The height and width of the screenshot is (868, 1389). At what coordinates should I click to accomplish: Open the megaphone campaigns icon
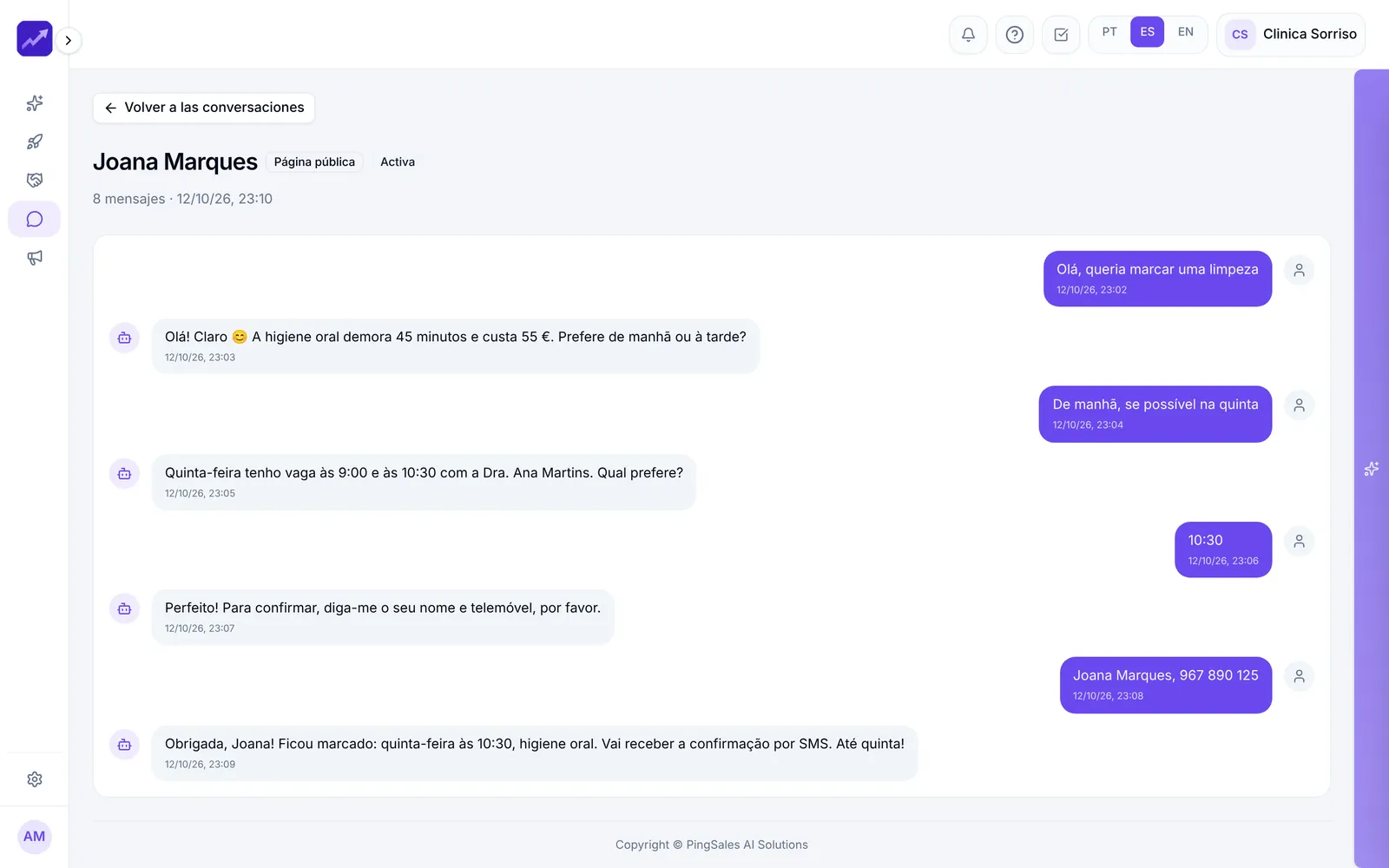[35, 258]
